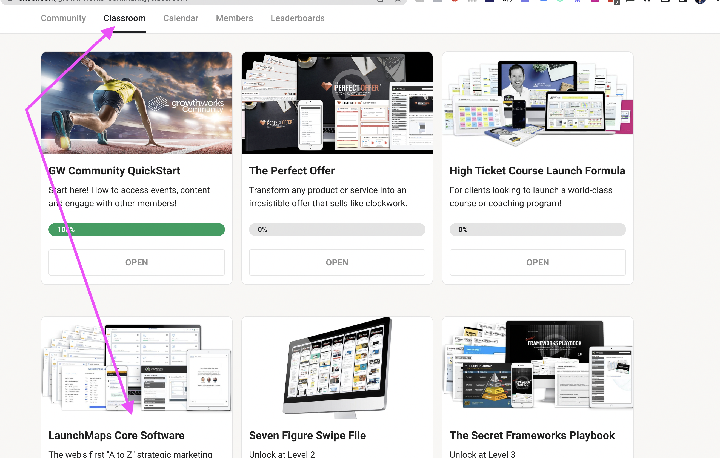Click High Ticket Course Launch Formula title

[x=537, y=170]
